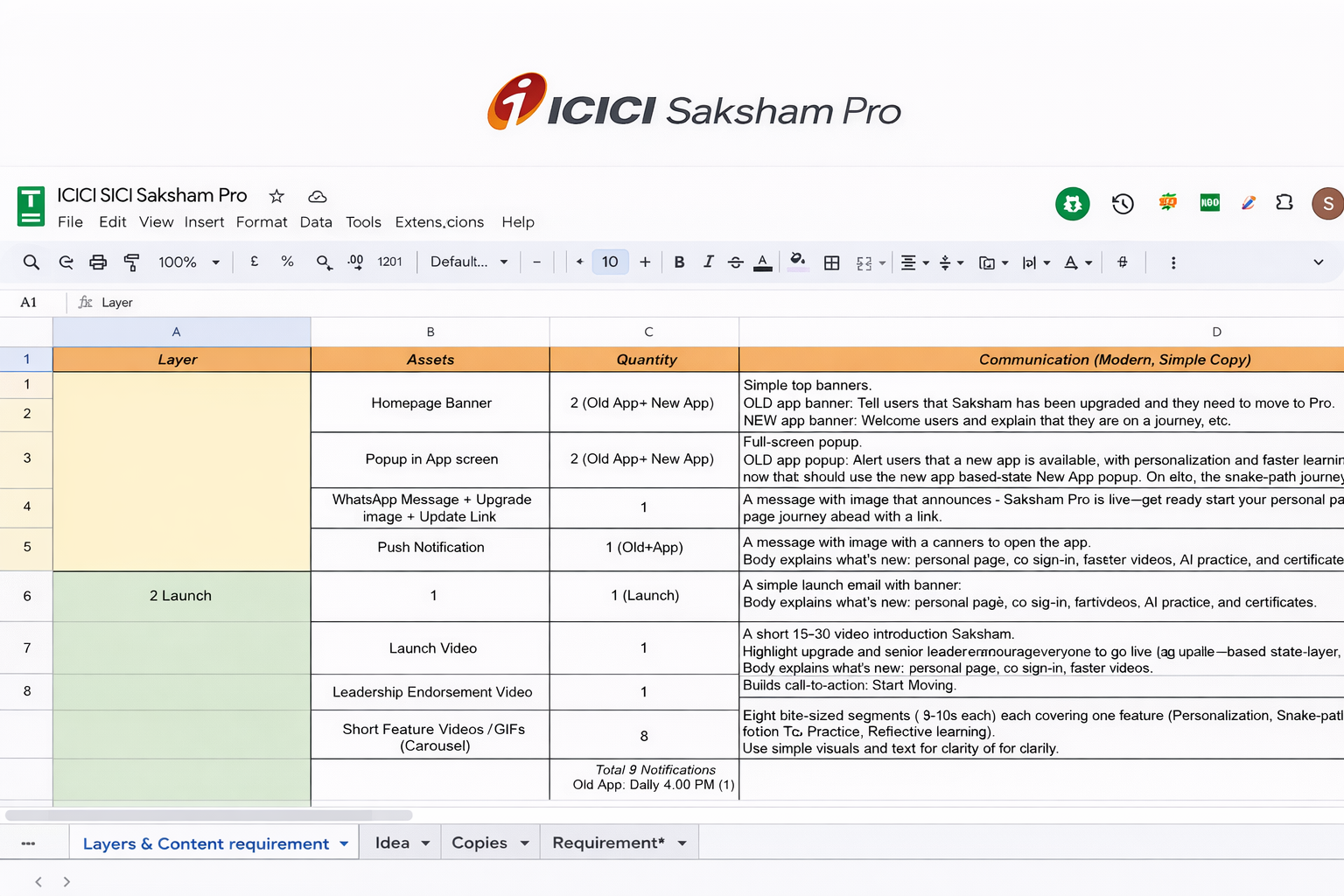The width and height of the screenshot is (1344, 896).
Task: Open the zoom 100% dropdown
Action: click(x=188, y=262)
